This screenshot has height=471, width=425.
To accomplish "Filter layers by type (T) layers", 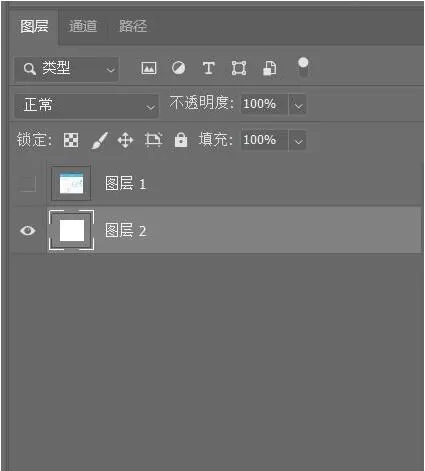I will (209, 68).
